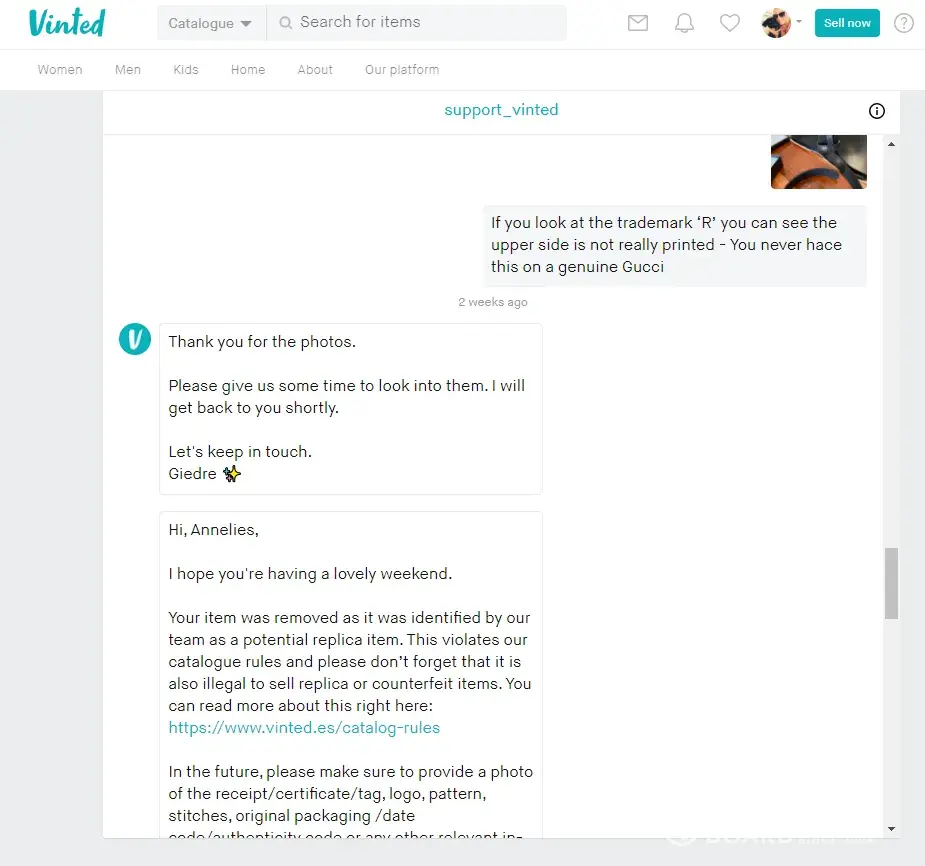The height and width of the screenshot is (866, 925).
Task: Open support_vinted profile link
Action: pos(501,110)
